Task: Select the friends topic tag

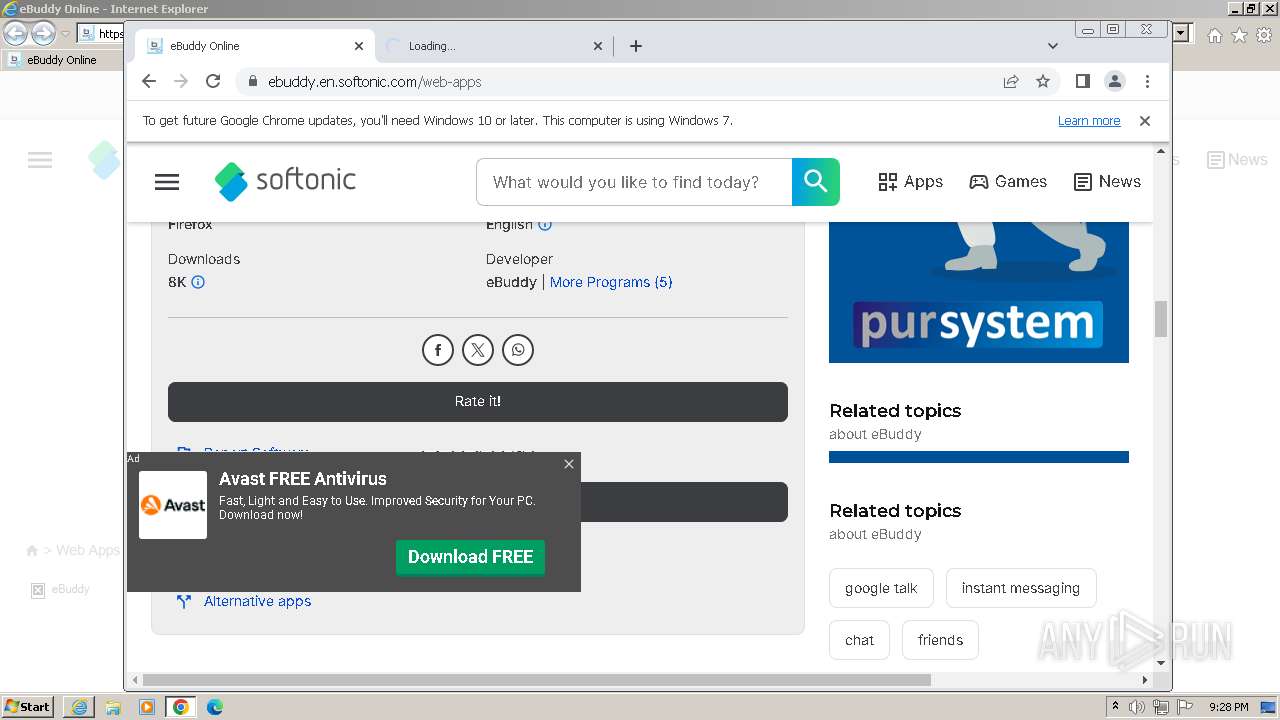Action: pyautogui.click(x=940, y=640)
